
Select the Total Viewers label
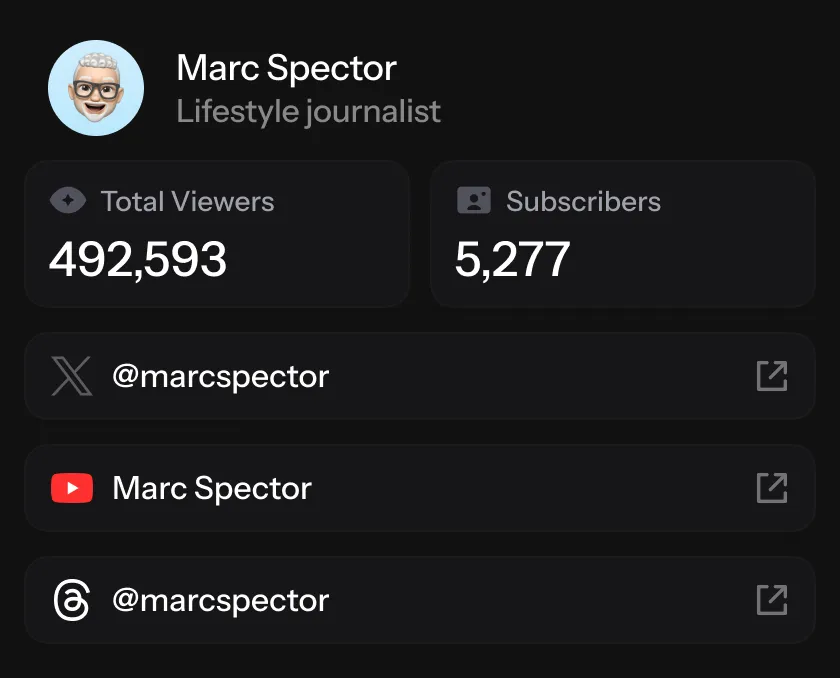click(187, 201)
